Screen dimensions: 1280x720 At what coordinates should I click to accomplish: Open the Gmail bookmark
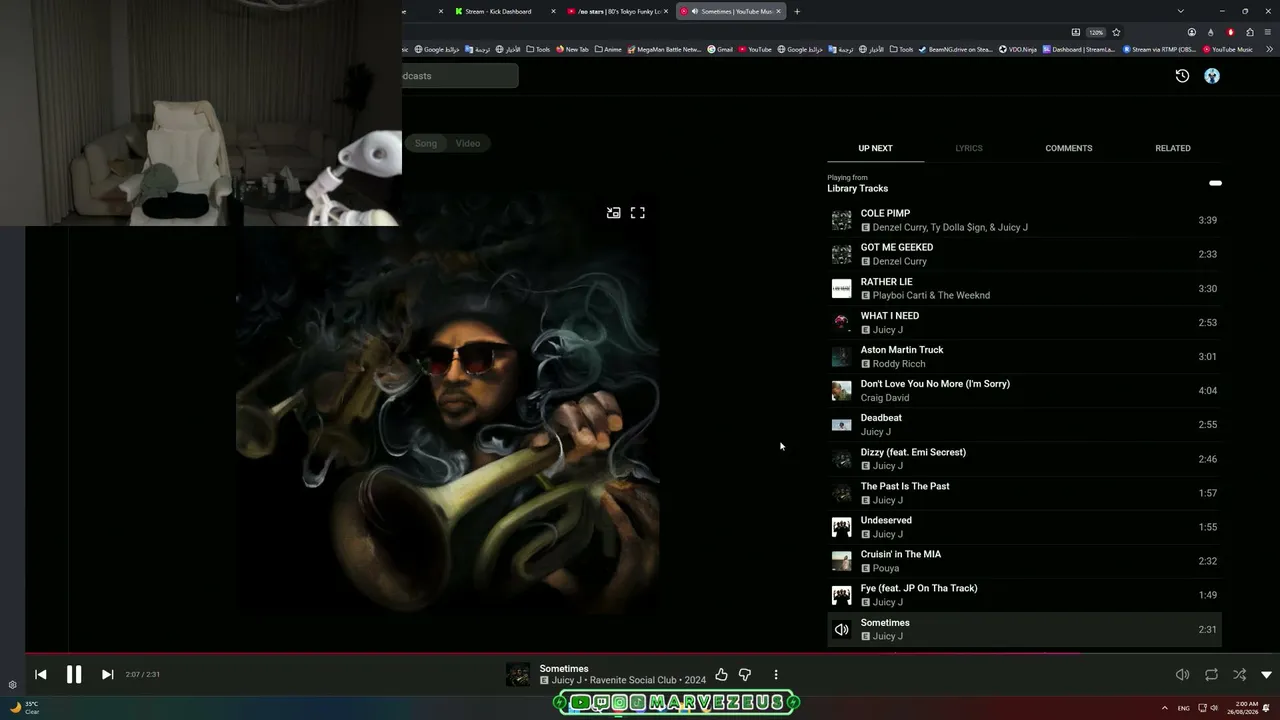tap(720, 49)
